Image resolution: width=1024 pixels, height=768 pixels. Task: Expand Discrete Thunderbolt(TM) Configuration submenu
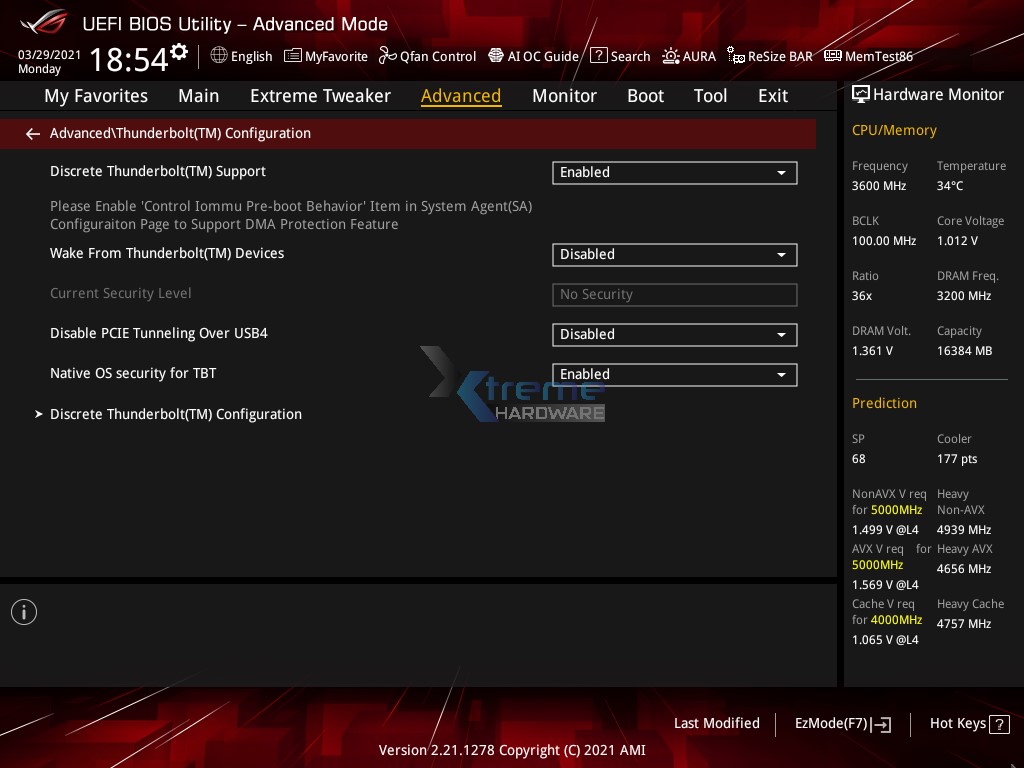coord(176,414)
